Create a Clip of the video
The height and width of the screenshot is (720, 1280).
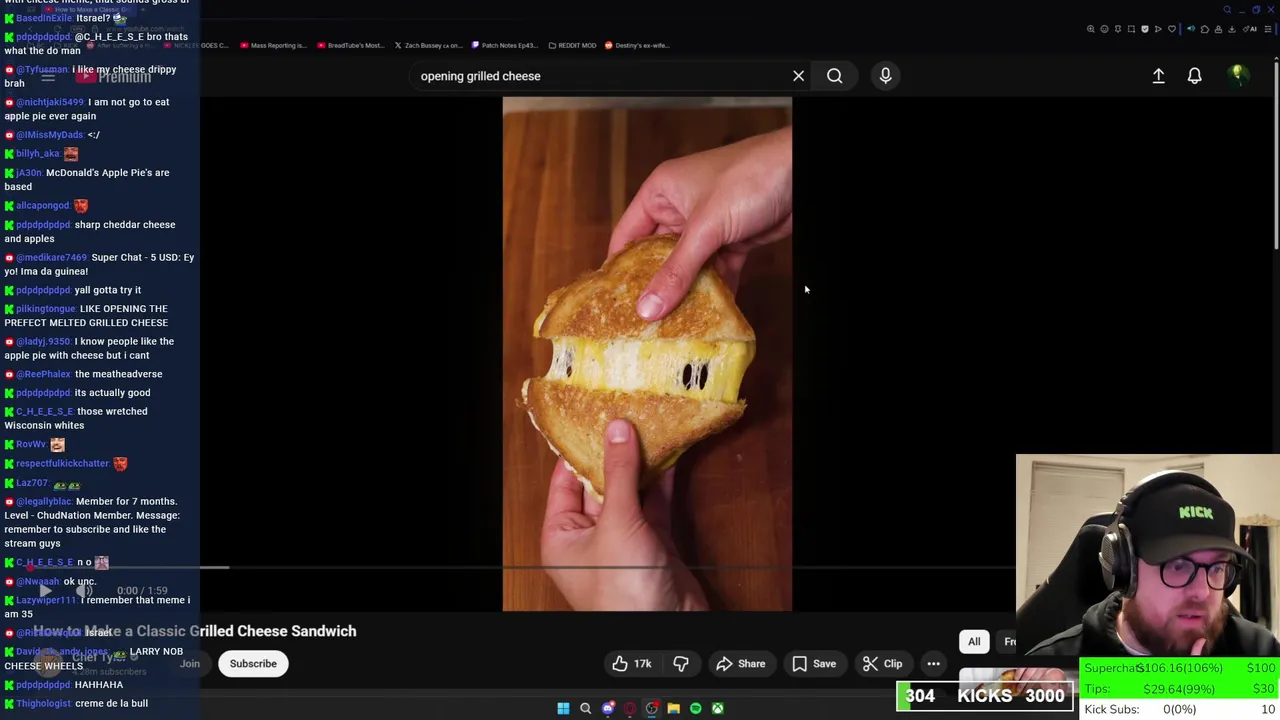(882, 664)
